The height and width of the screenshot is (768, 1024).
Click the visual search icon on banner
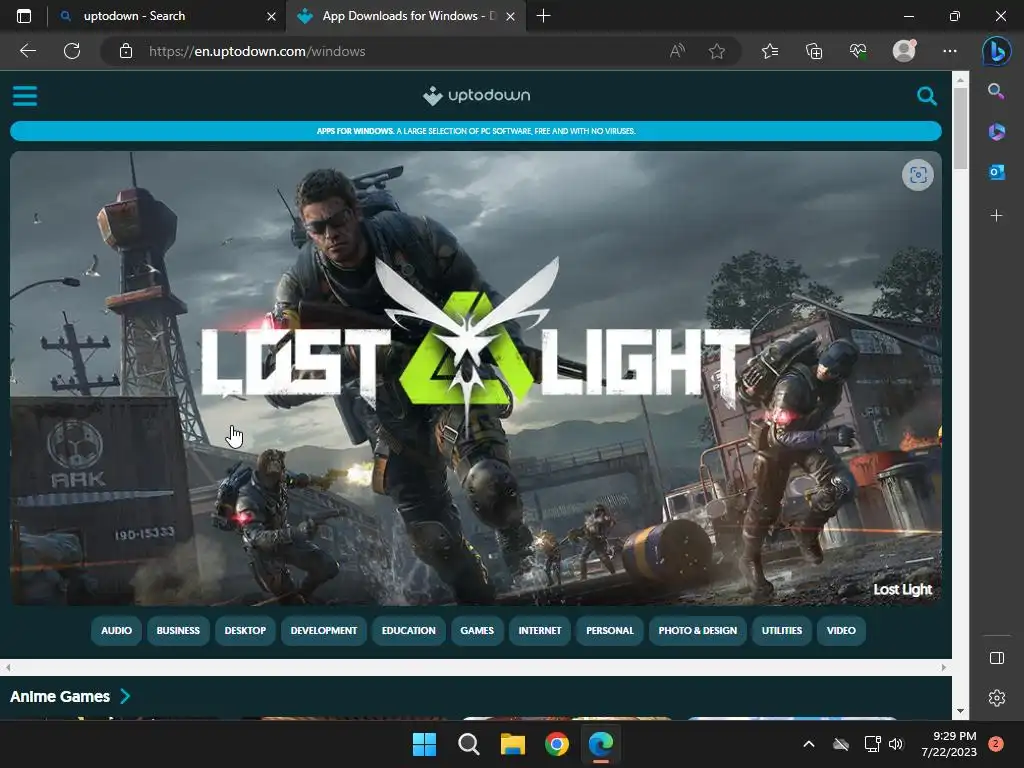[918, 175]
